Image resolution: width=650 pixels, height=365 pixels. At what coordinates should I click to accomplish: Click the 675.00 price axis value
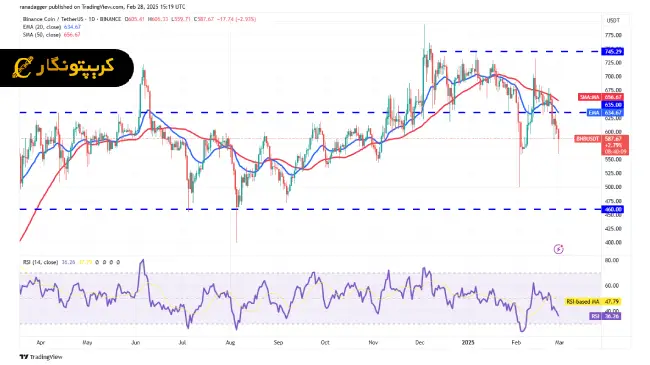[613, 90]
